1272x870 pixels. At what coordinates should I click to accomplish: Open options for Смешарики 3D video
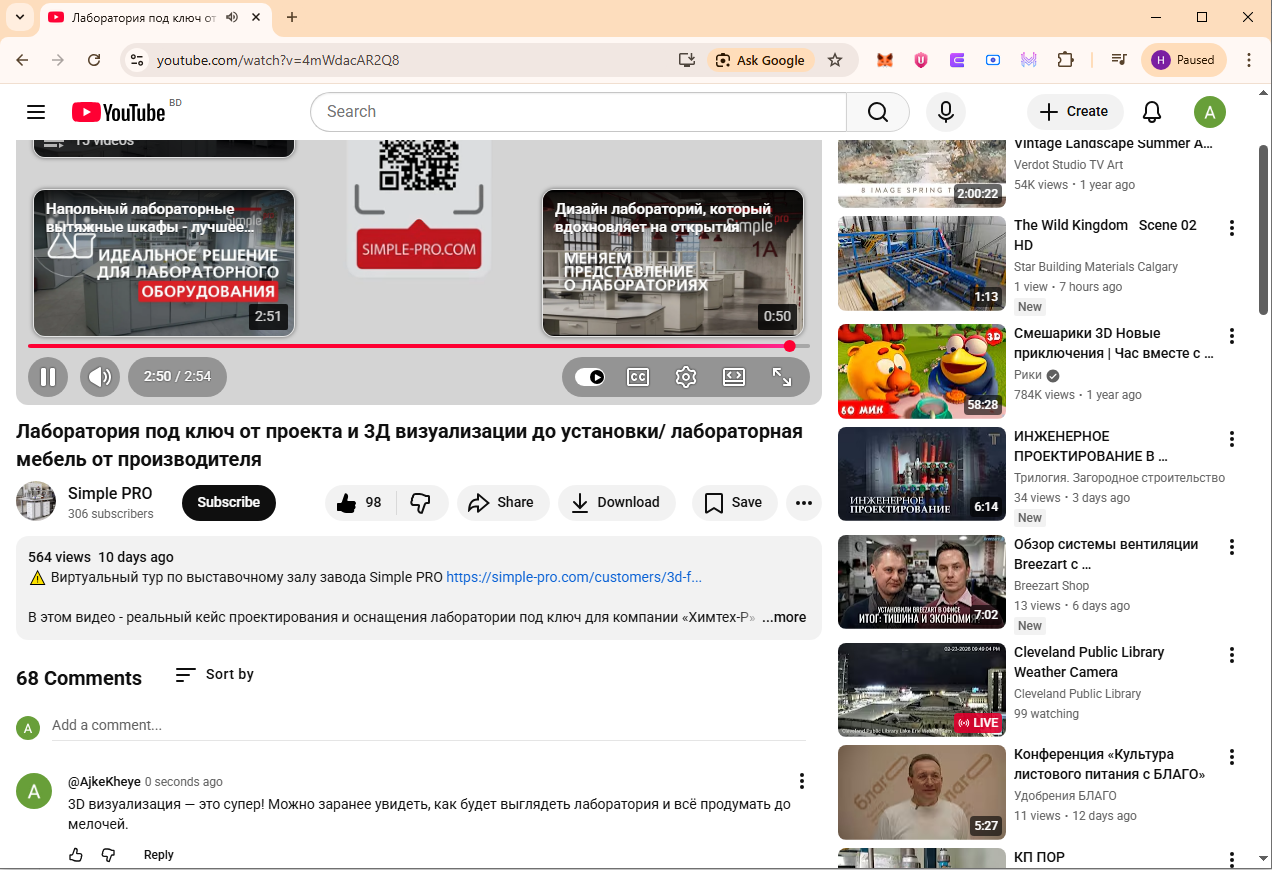(x=1232, y=336)
